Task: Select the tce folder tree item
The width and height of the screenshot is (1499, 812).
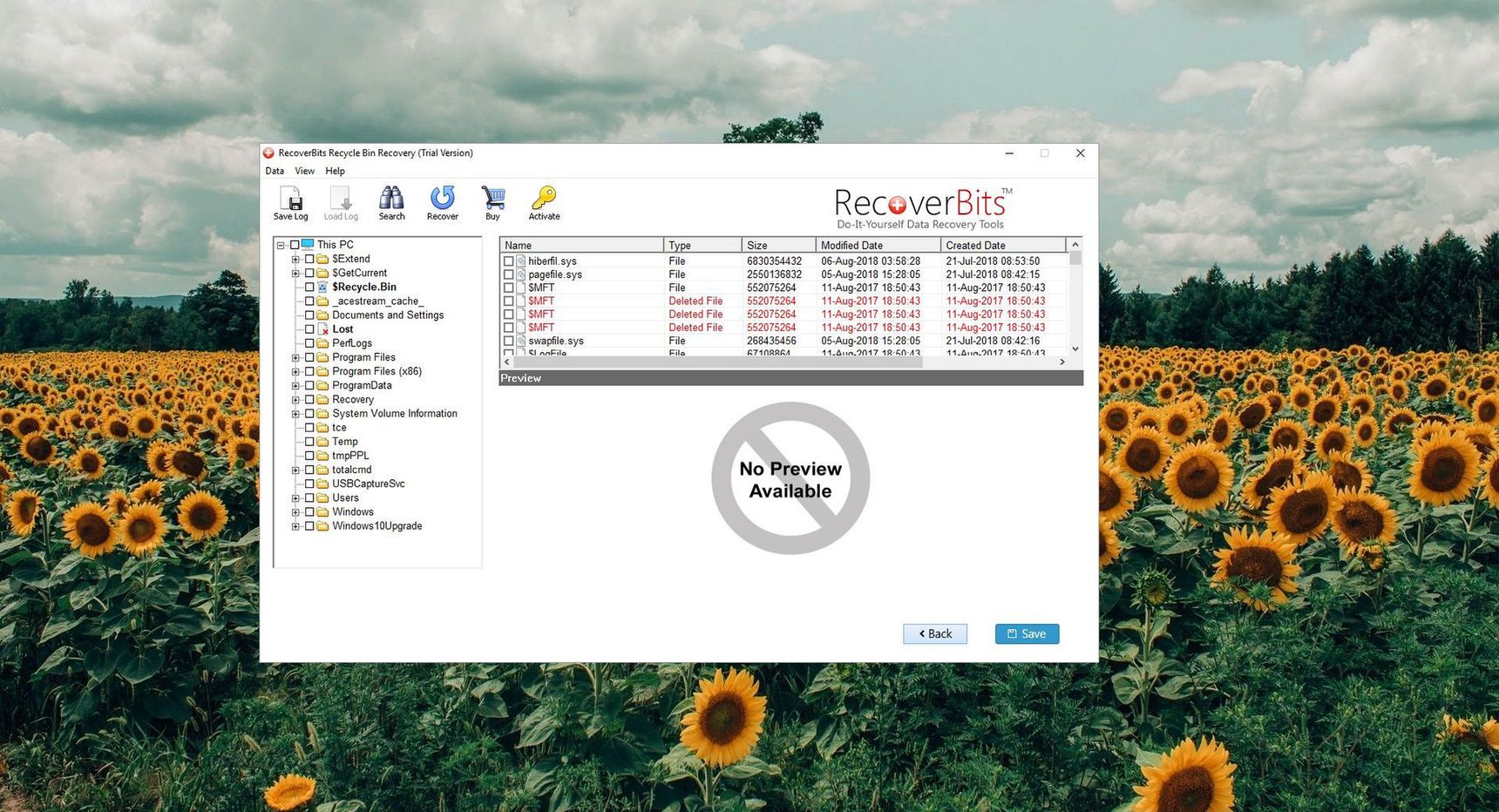Action: click(339, 428)
